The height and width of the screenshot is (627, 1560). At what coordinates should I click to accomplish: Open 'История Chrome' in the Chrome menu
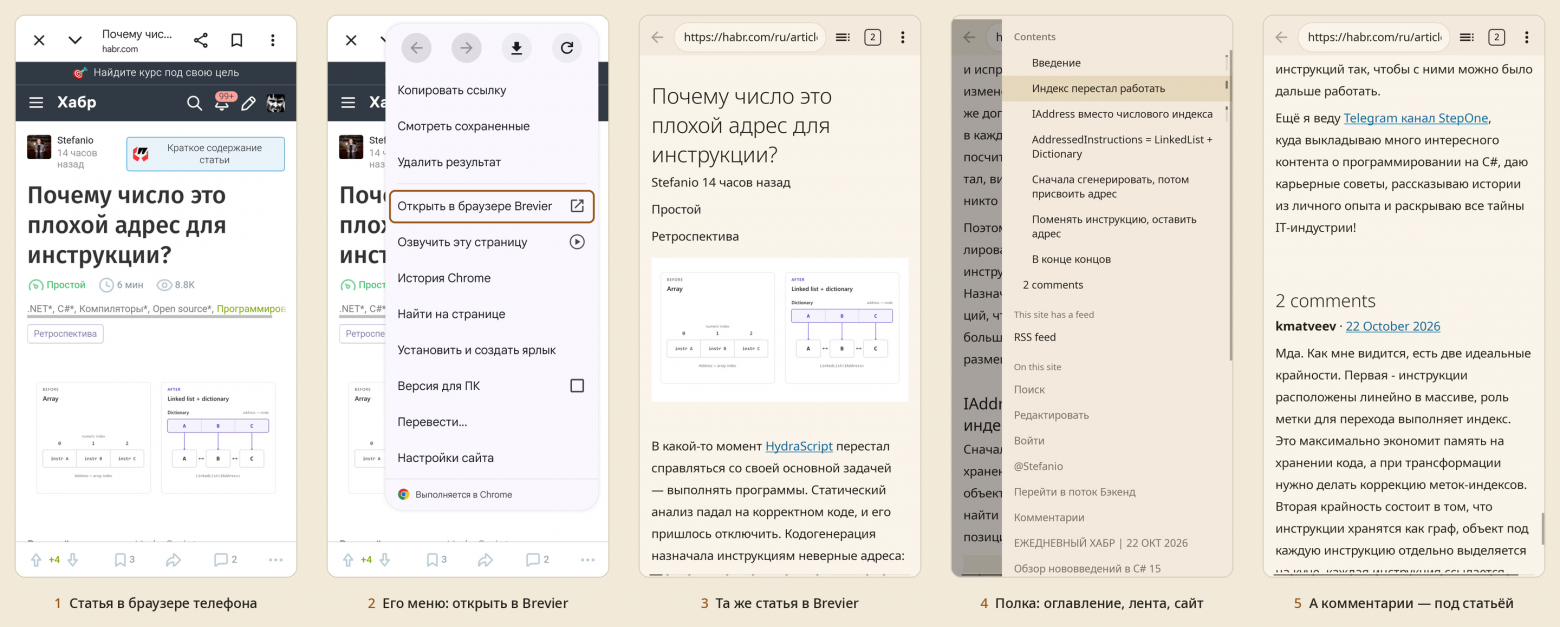click(491, 278)
